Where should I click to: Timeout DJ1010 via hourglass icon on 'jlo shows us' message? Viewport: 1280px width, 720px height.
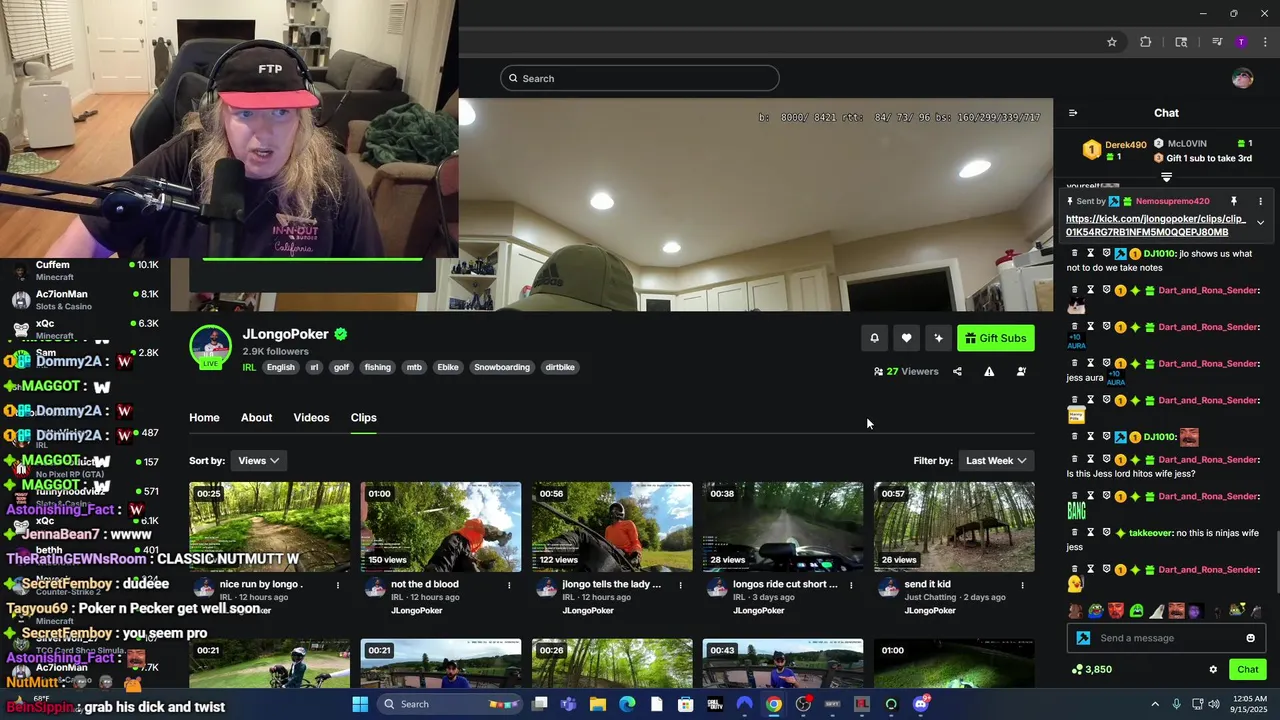tap(1091, 253)
